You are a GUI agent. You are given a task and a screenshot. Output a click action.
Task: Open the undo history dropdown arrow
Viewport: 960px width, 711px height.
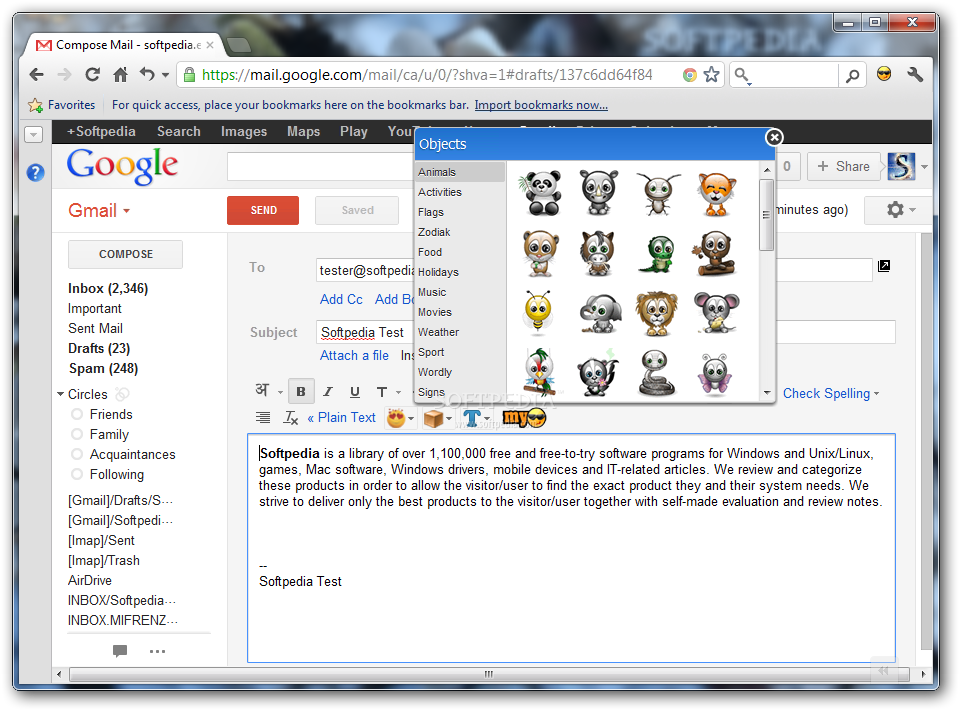coord(165,75)
